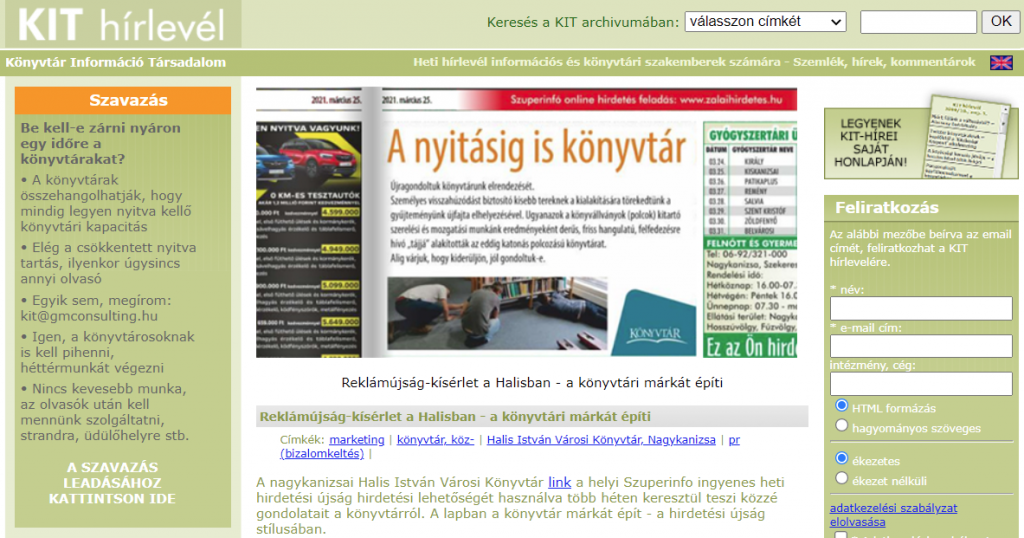Click the OK search button
This screenshot has width=1024, height=538.
pos(1000,22)
